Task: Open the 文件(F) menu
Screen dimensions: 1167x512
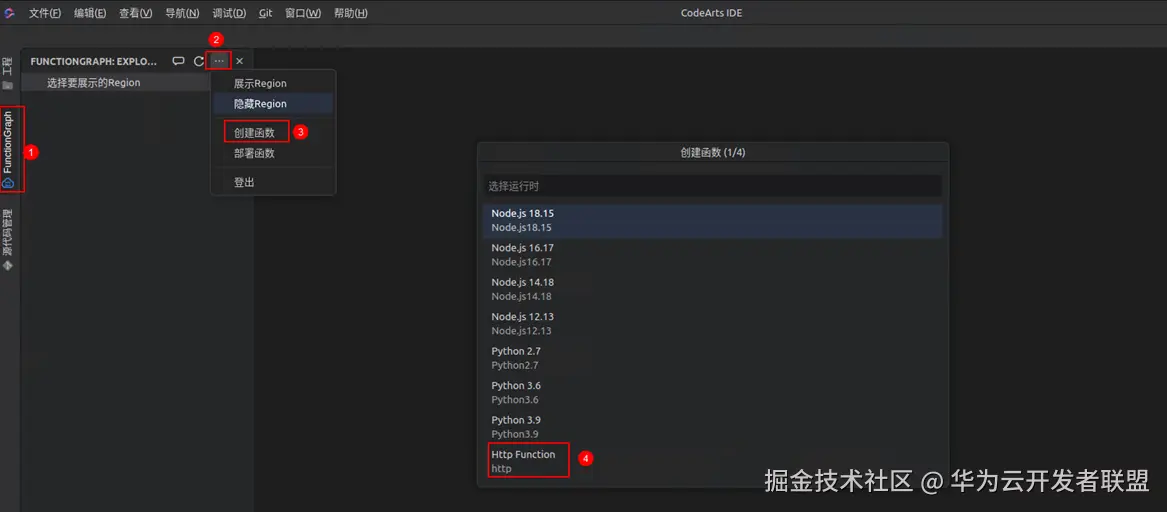Action: coord(45,13)
